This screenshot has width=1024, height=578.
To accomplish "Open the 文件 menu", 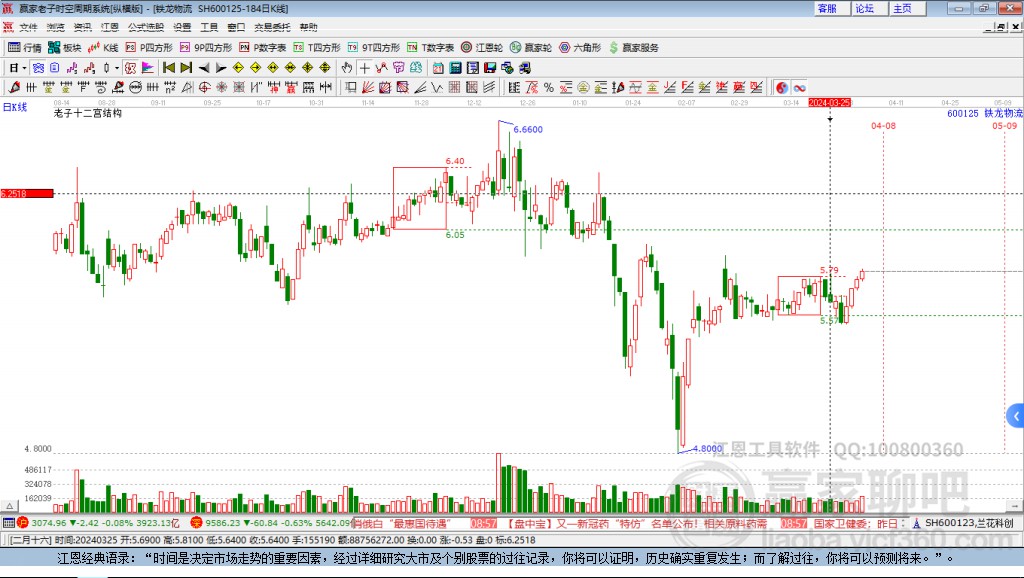I will point(28,27).
